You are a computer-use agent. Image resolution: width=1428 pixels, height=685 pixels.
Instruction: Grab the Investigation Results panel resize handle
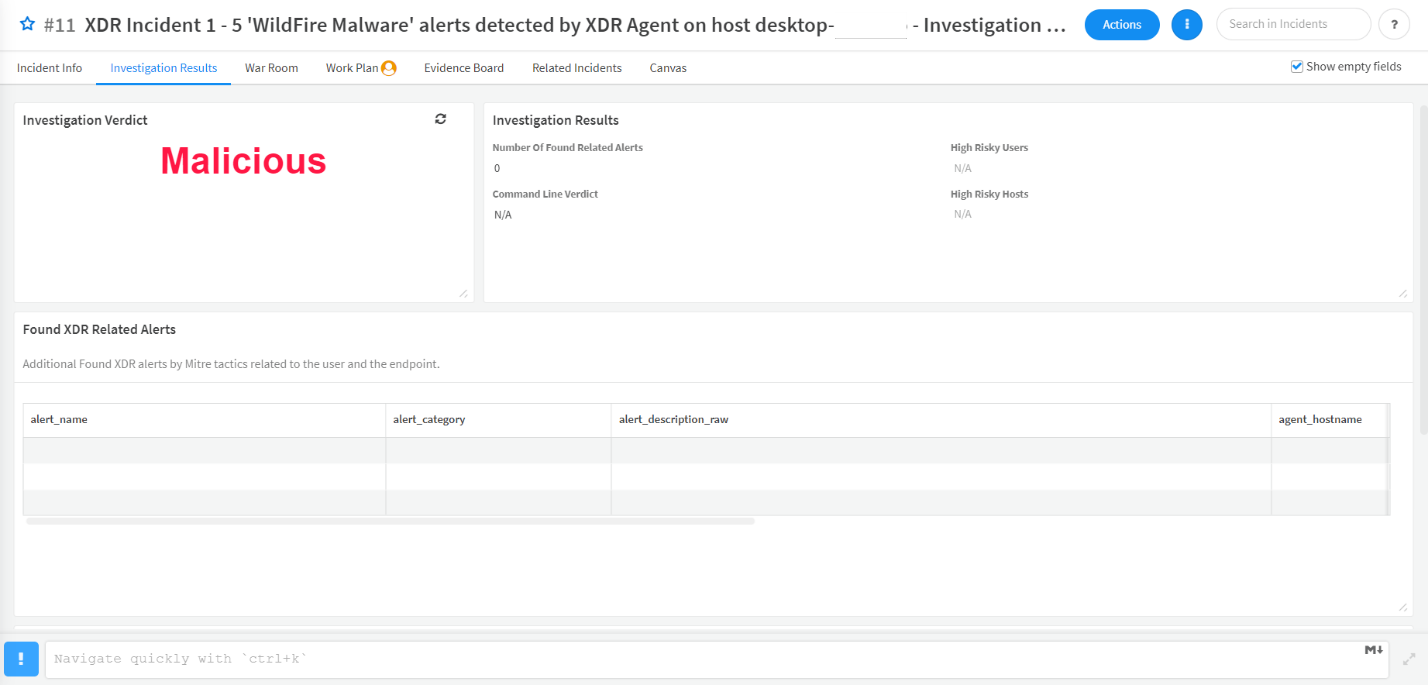click(x=1403, y=293)
